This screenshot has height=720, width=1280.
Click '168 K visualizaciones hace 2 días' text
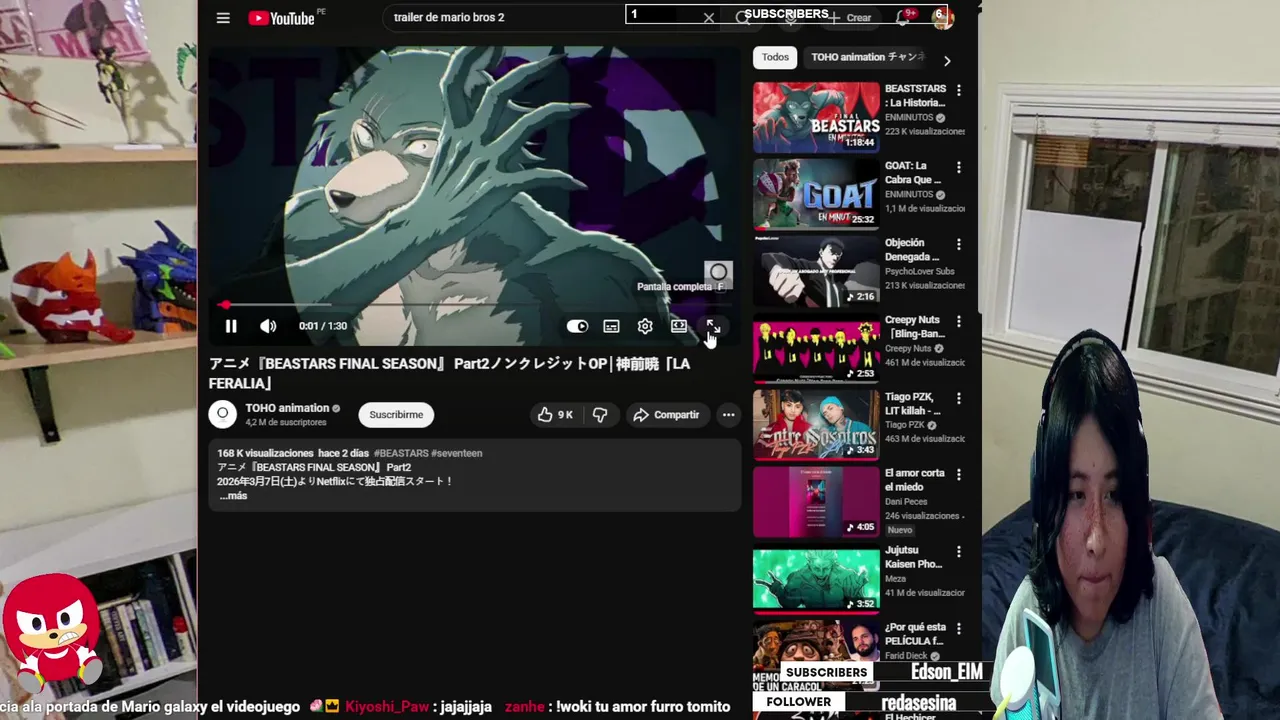click(293, 453)
